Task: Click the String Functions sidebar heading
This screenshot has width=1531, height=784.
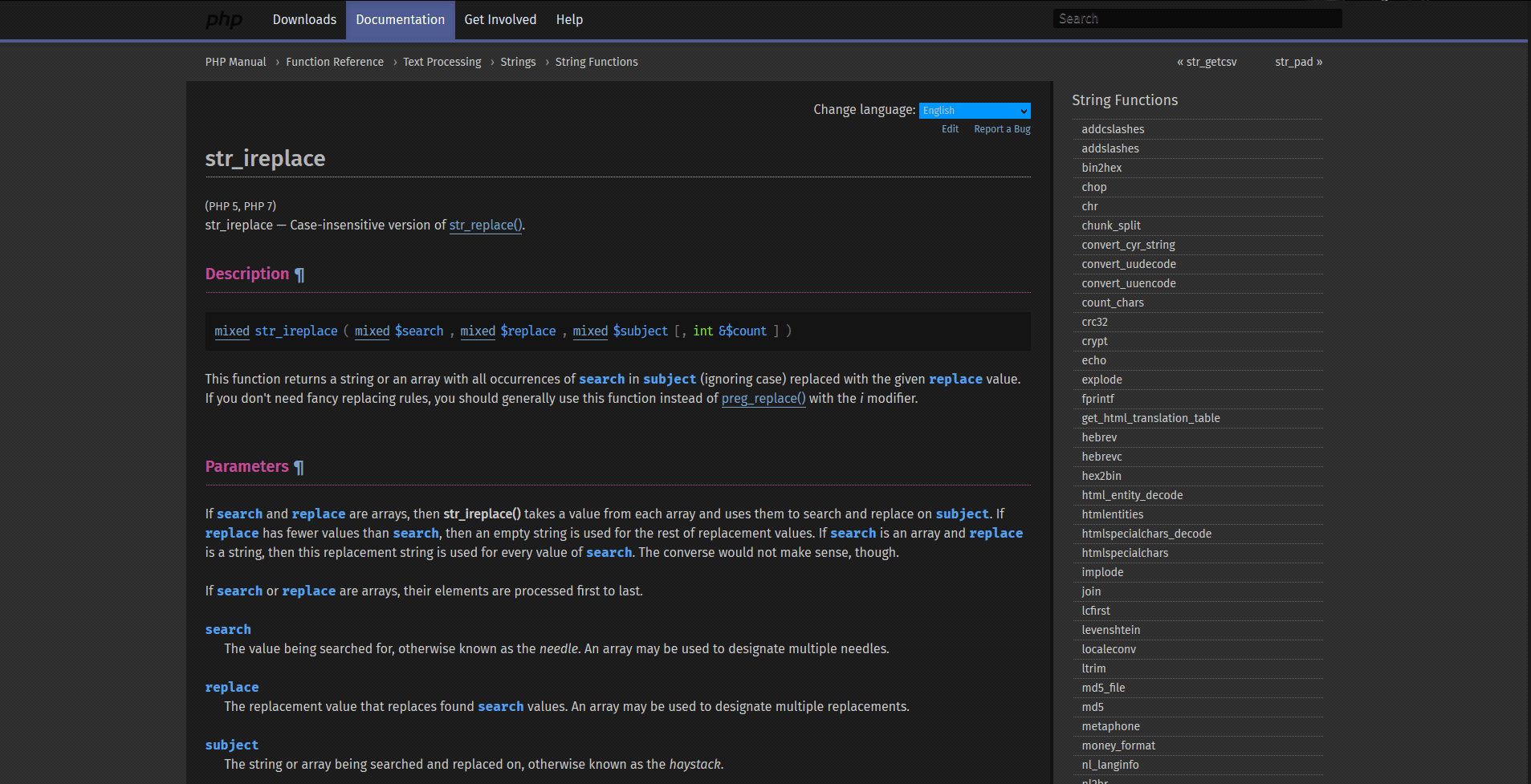Action: click(x=1124, y=100)
